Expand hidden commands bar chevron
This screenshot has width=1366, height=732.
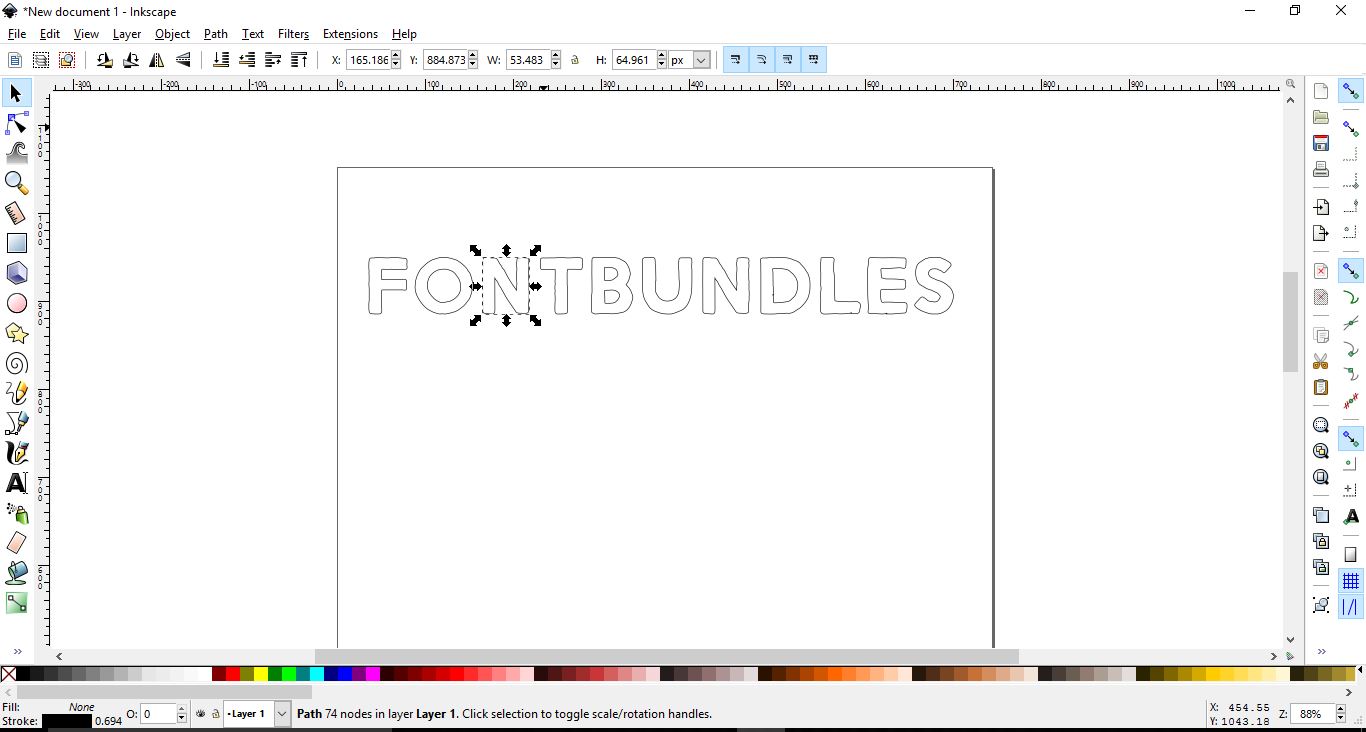point(1321,652)
